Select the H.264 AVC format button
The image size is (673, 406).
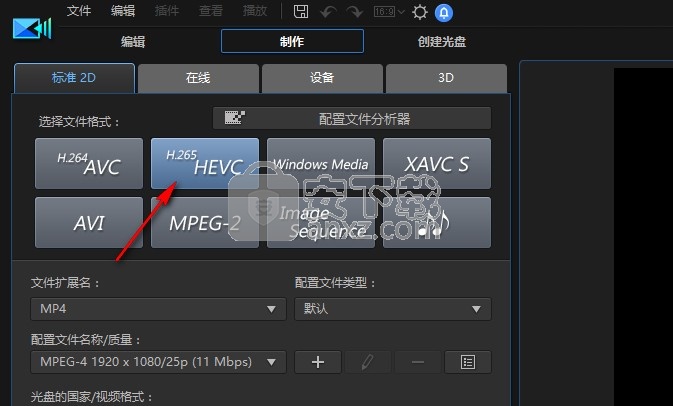tap(89, 164)
